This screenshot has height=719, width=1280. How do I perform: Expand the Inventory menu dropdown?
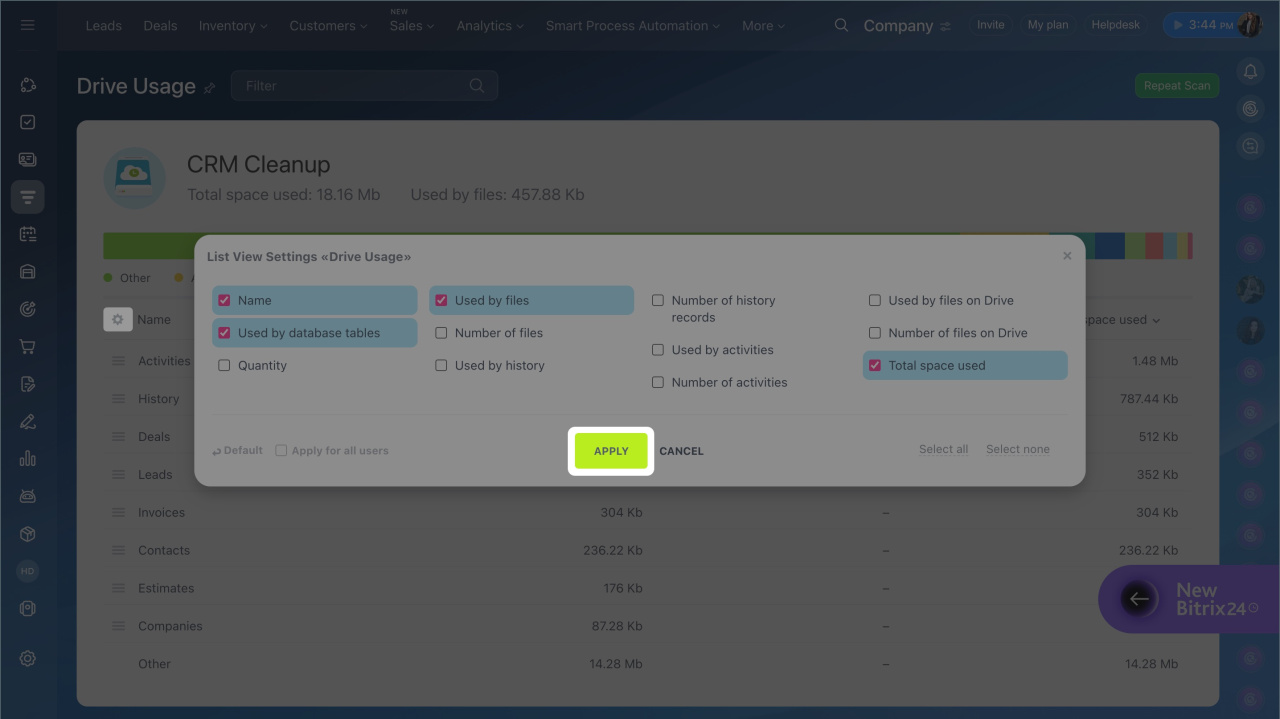(233, 26)
